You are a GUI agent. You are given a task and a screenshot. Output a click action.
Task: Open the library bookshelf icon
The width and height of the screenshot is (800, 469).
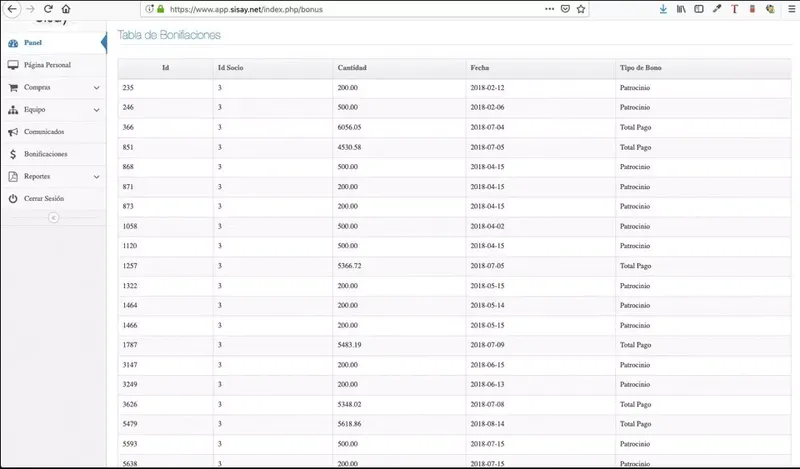pyautogui.click(x=681, y=9)
